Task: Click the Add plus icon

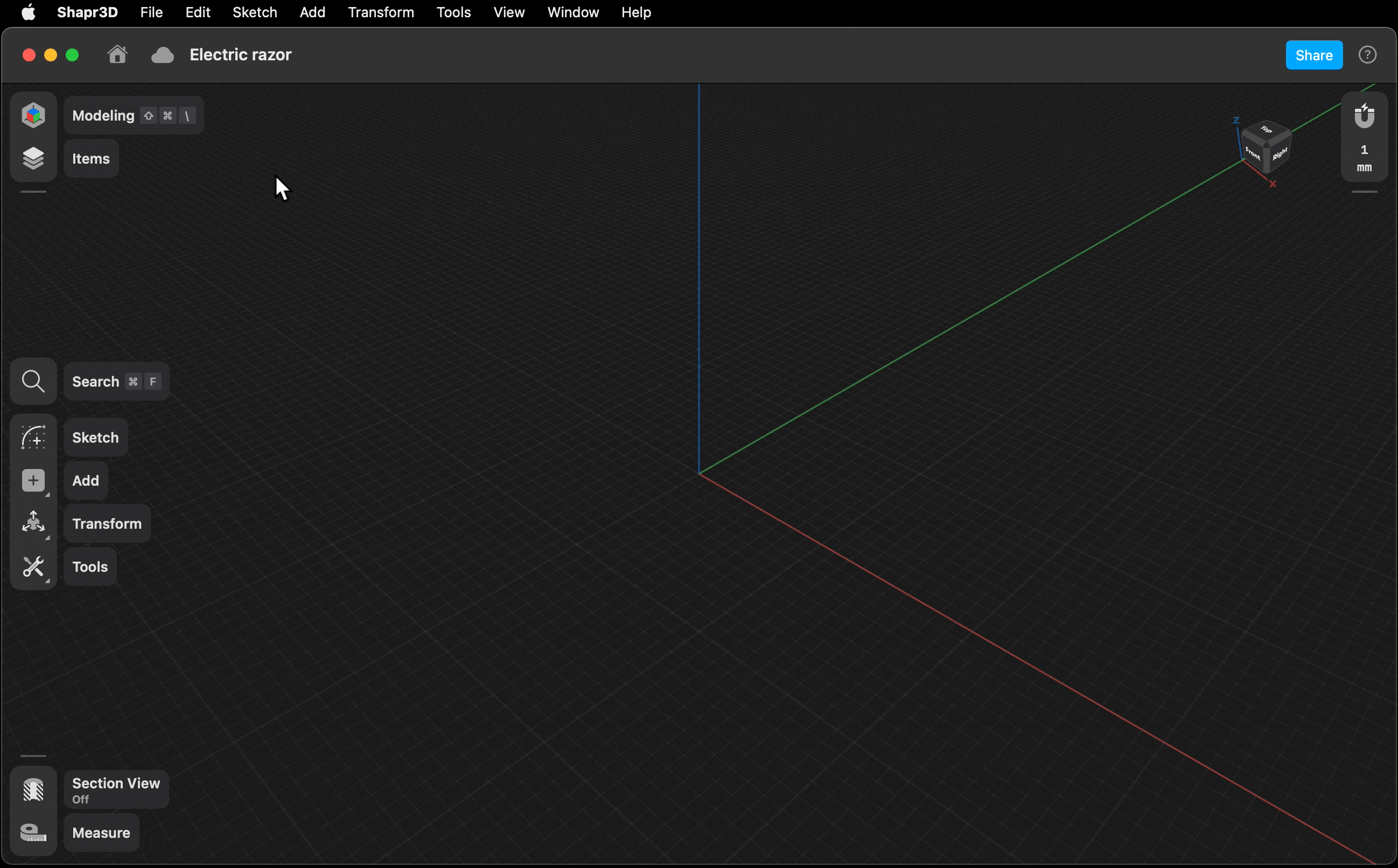Action: (x=33, y=480)
